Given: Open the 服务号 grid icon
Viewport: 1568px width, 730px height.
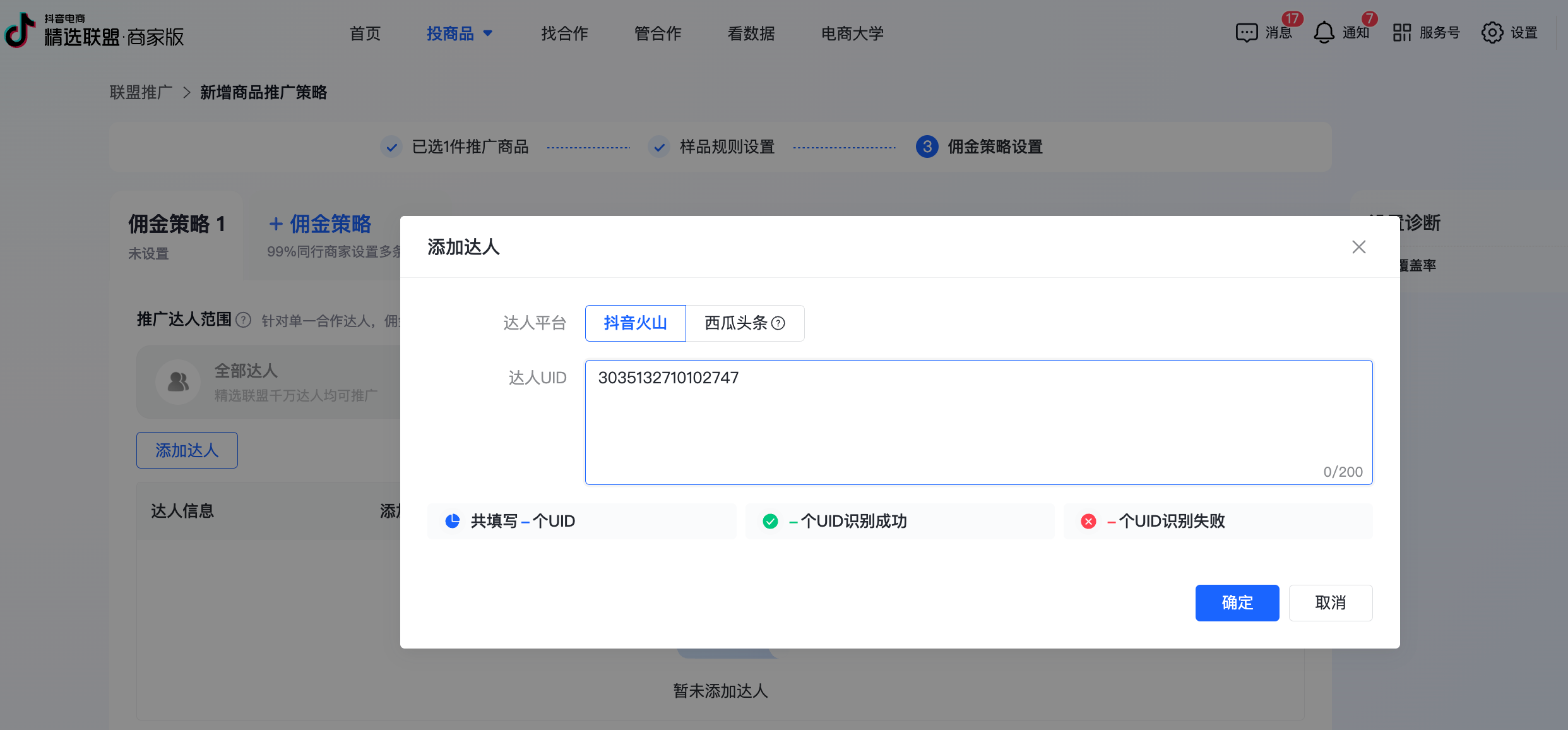Looking at the screenshot, I should tap(1401, 33).
